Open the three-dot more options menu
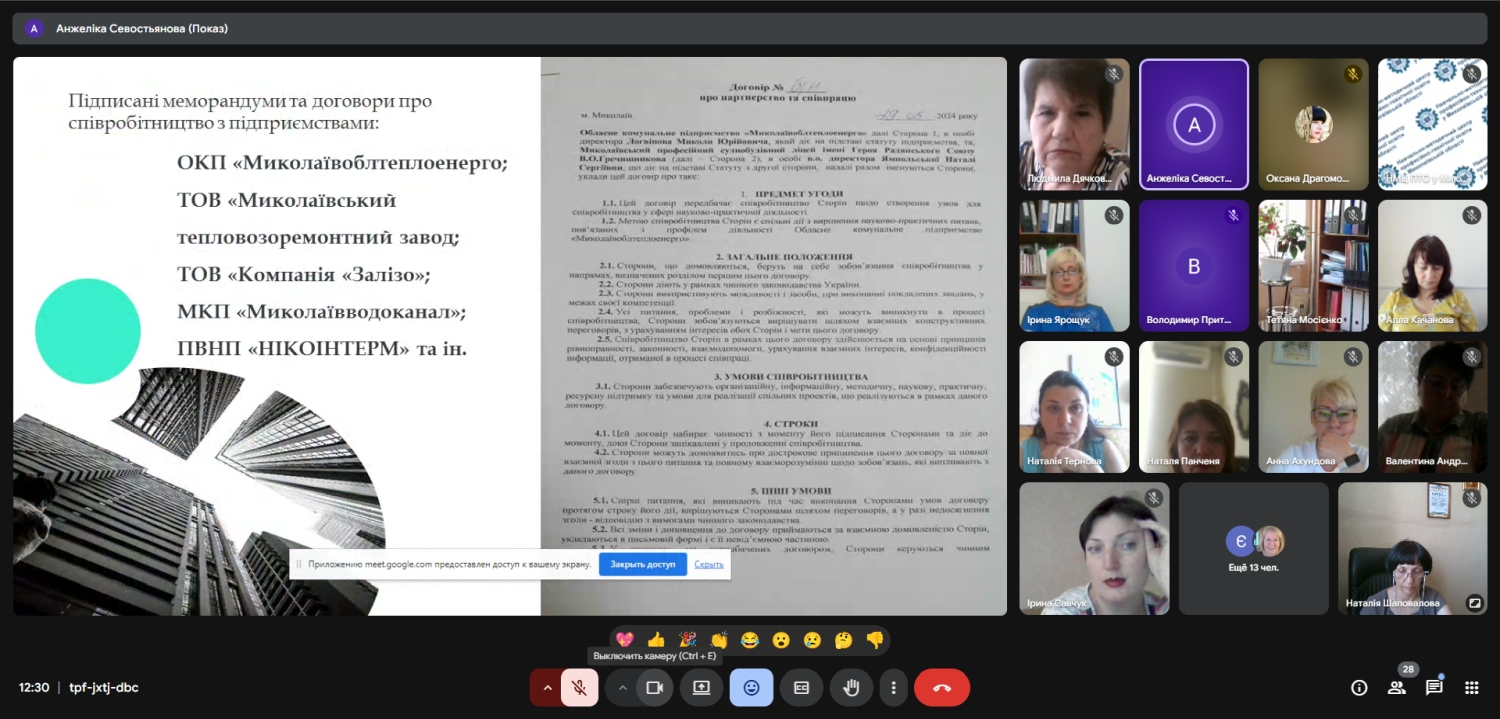Image resolution: width=1500 pixels, height=719 pixels. [893, 687]
